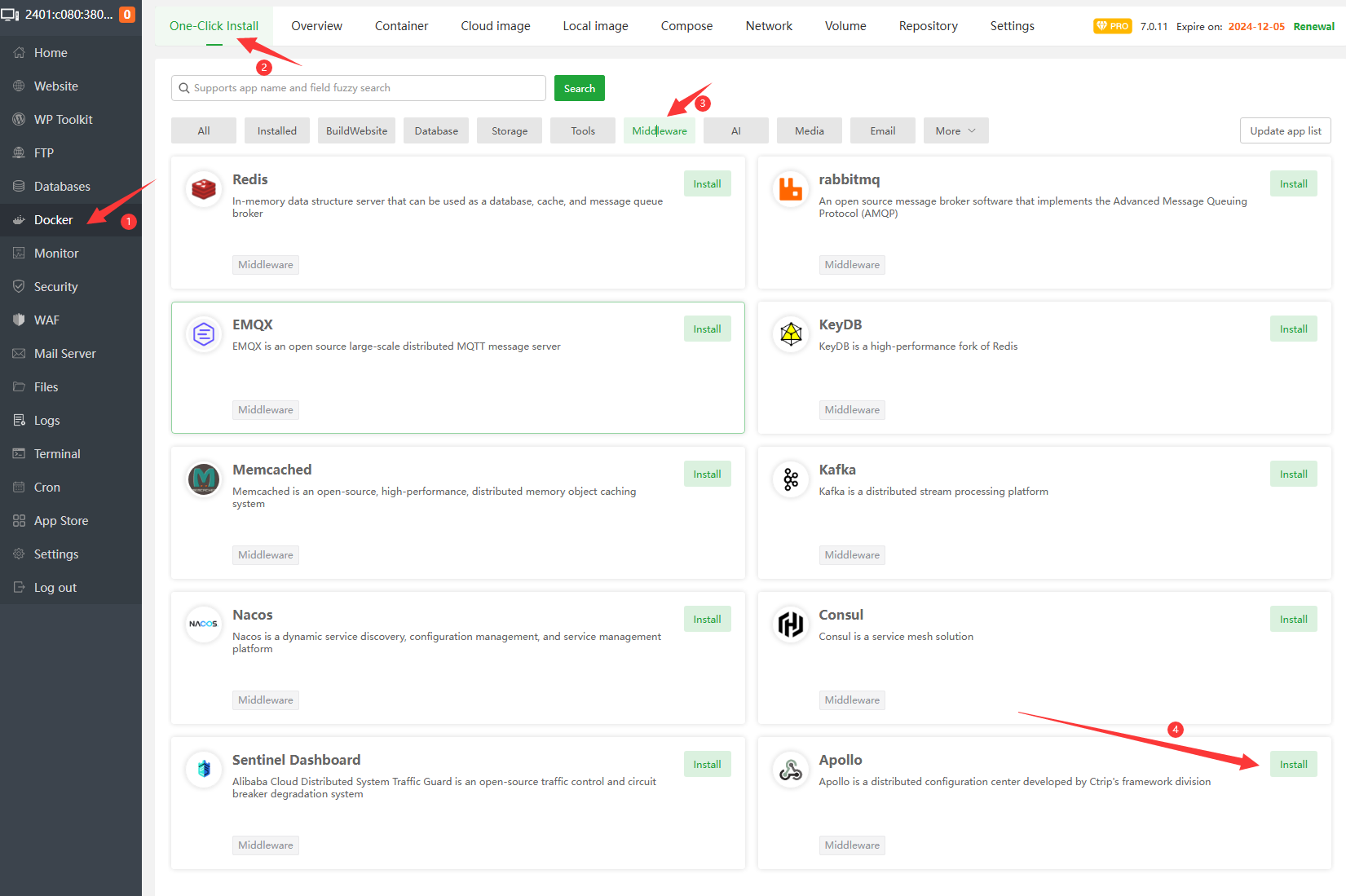Expand the More category dropdown

(x=955, y=131)
